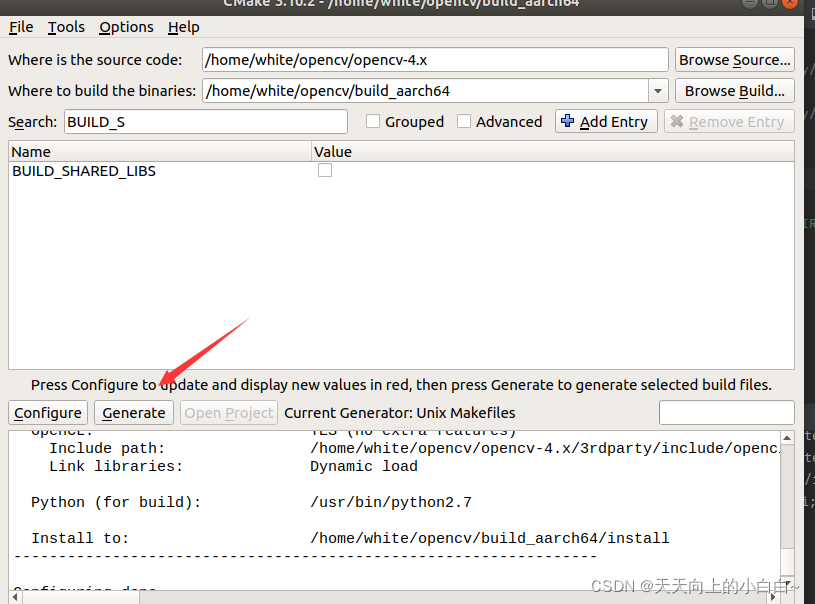
Task: Click the '/usr/bin/python2.7' text in output
Action: click(x=391, y=502)
